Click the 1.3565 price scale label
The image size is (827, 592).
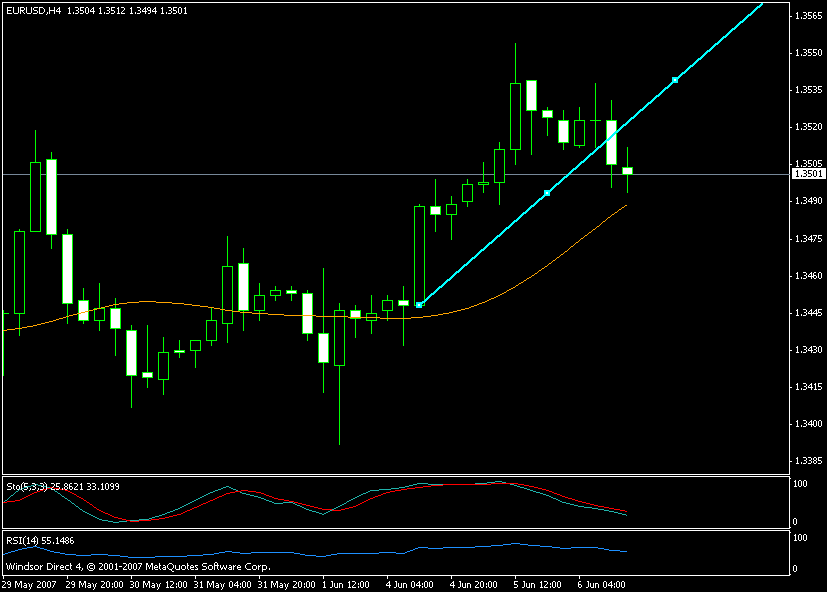(807, 16)
